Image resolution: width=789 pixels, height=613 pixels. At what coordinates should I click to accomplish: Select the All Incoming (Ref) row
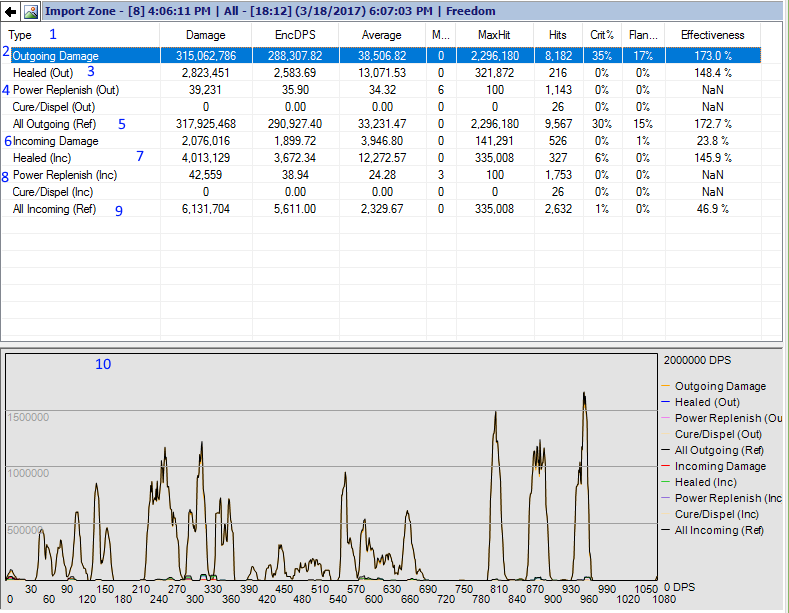point(54,209)
